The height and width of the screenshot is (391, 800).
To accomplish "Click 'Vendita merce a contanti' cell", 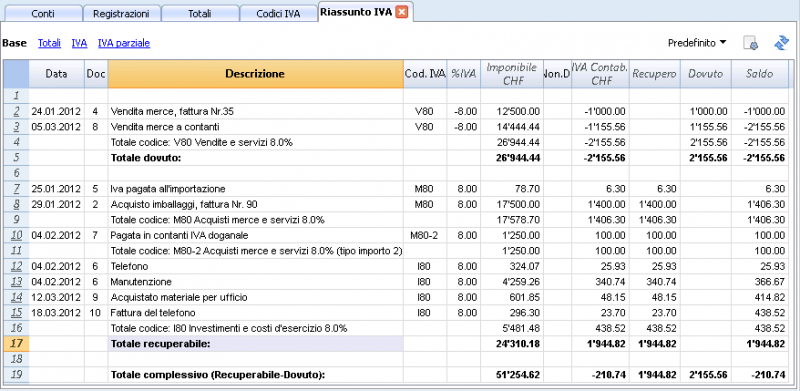I will [255, 126].
